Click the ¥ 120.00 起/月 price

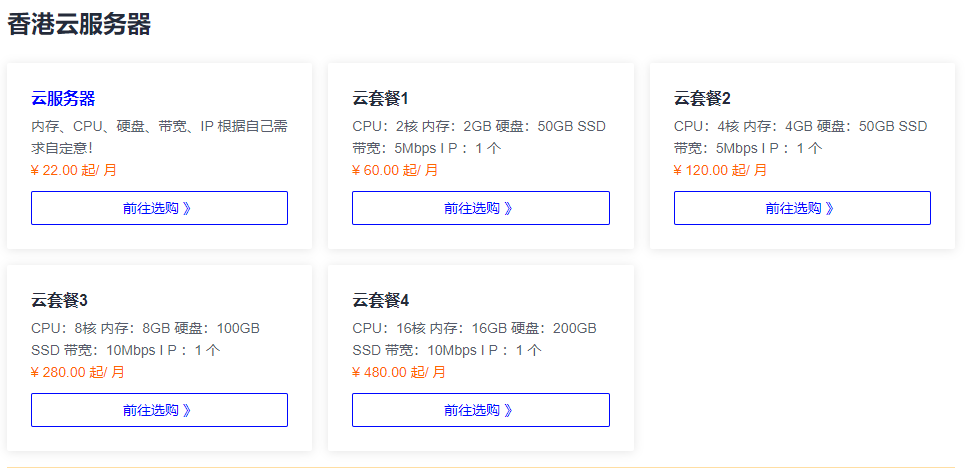(x=721, y=171)
